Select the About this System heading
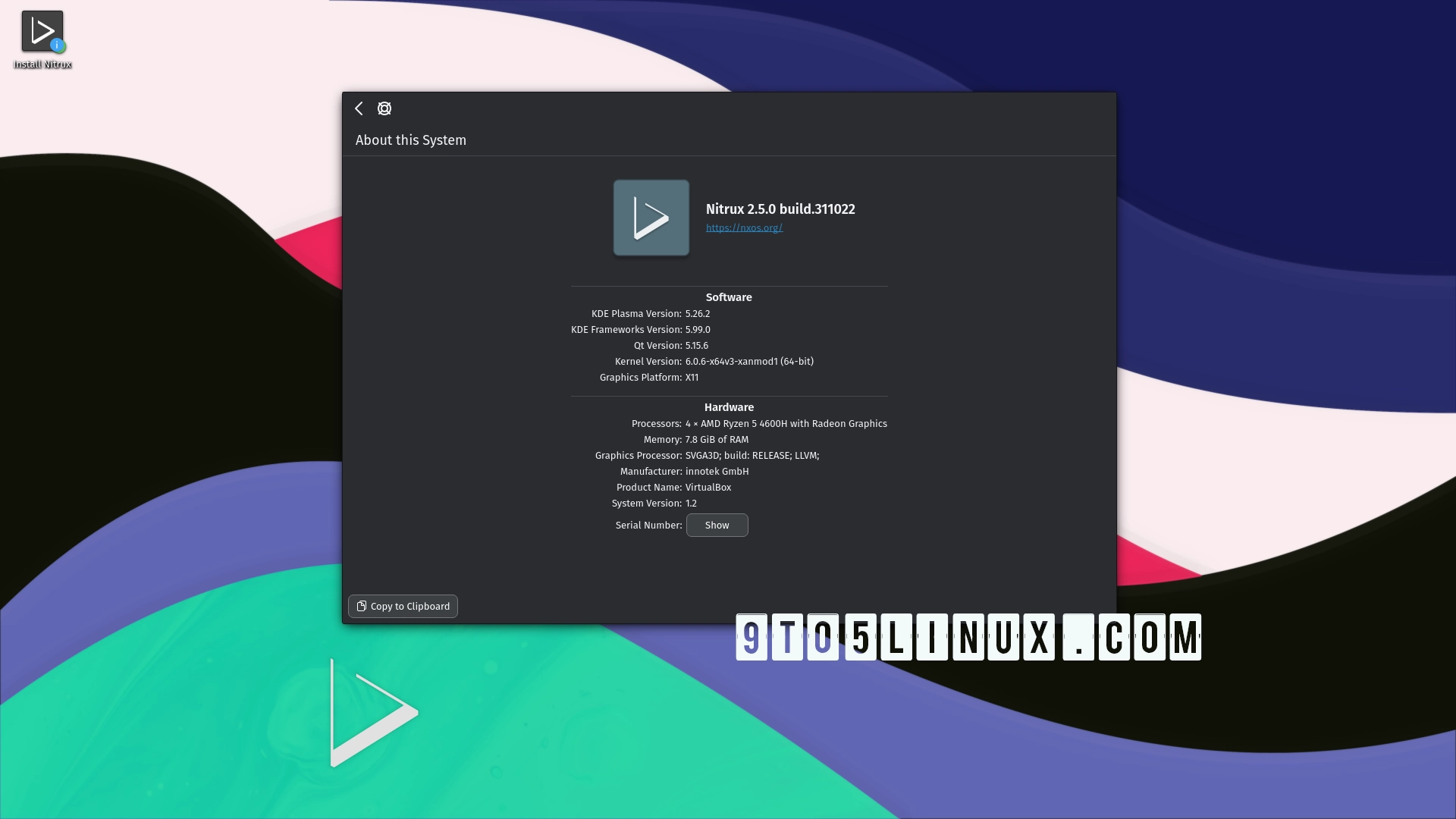Image resolution: width=1456 pixels, height=819 pixels. click(410, 140)
